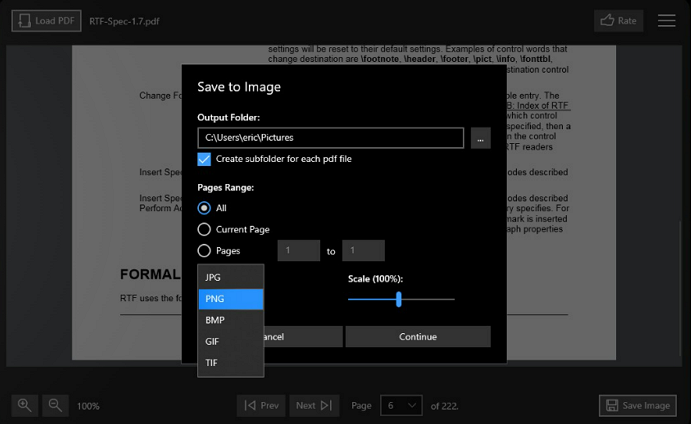Click the Scale slider handle
Screen dimensions: 691x424
(398, 298)
